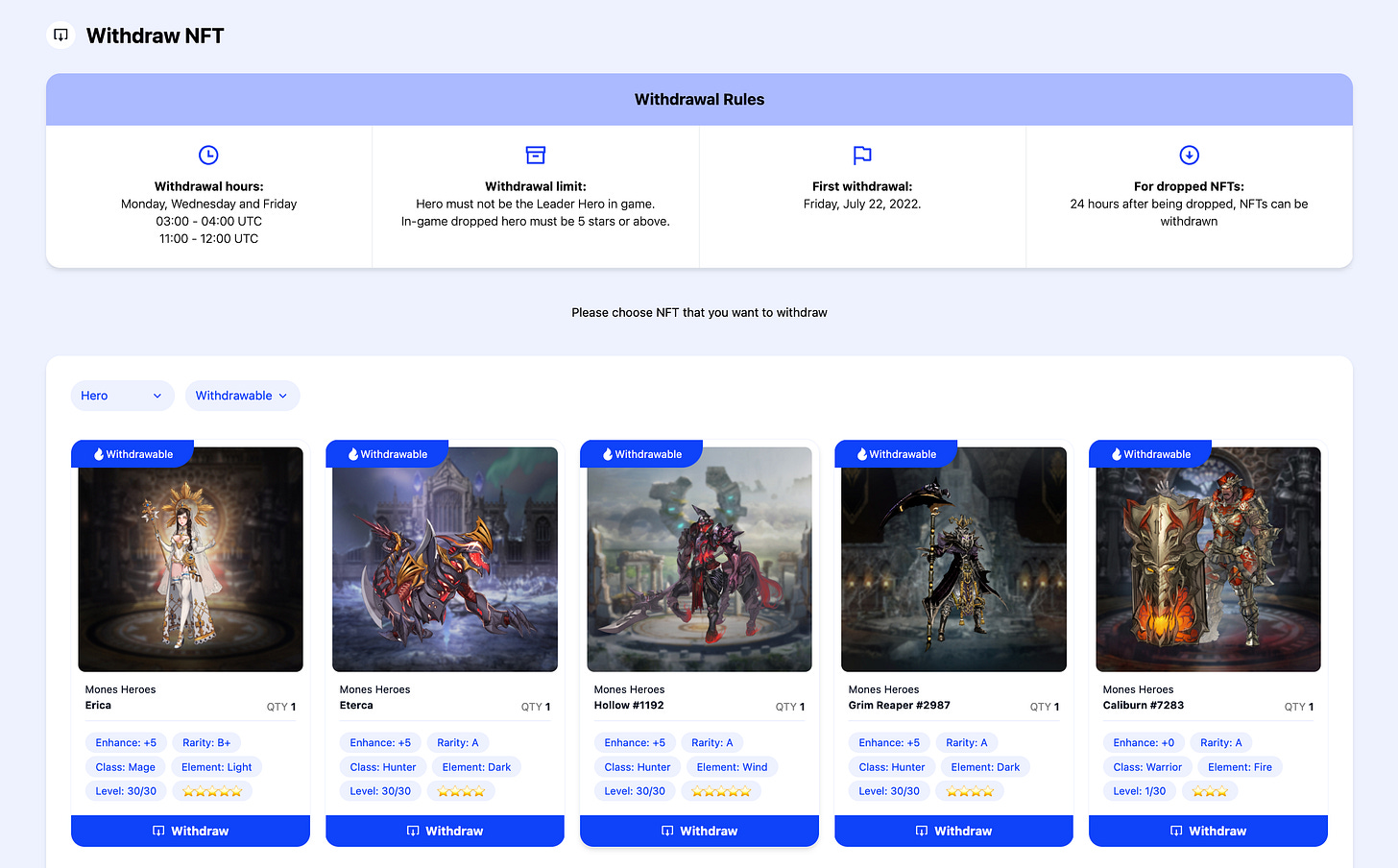The height and width of the screenshot is (868, 1398).
Task: Select the Caliburn #7283 artwork thumbnail
Action: (1208, 559)
